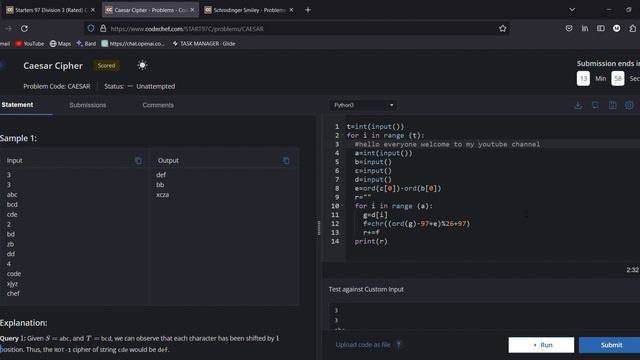The height and width of the screenshot is (360, 640).
Task: Click the 'Test against Custom Input' label
Action: pyautogui.click(x=366, y=289)
